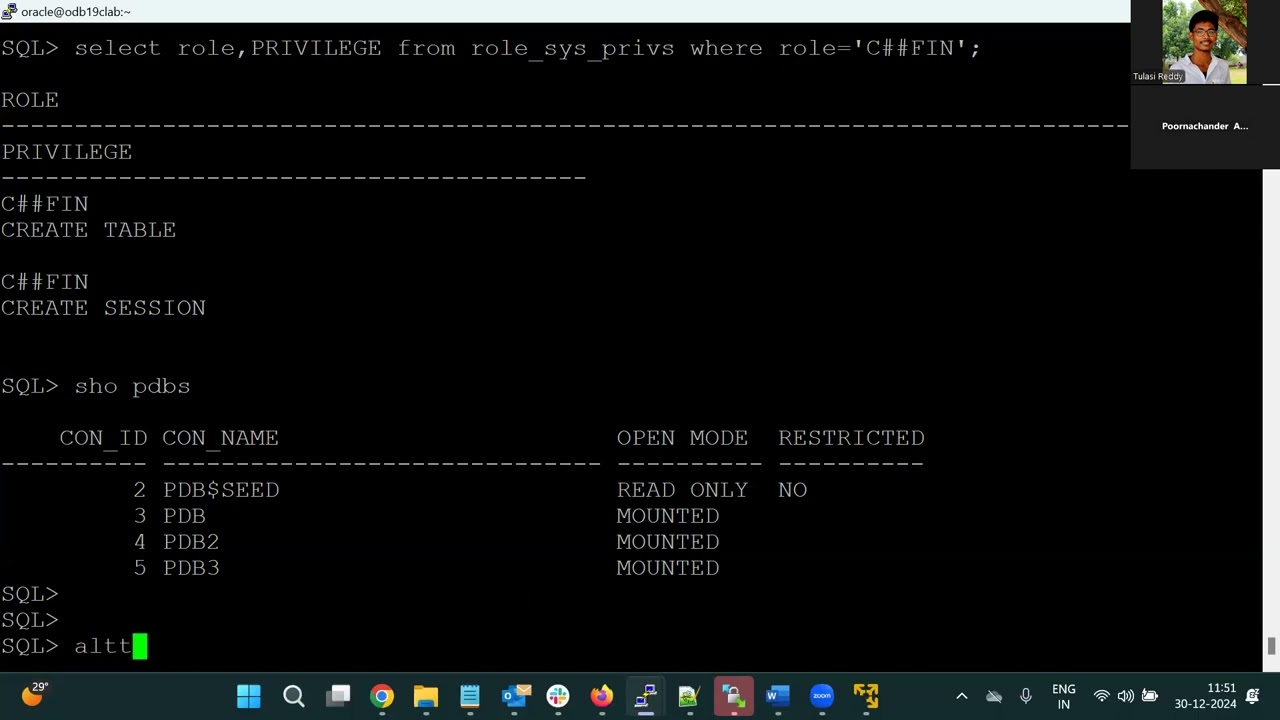Image resolution: width=1280 pixels, height=720 pixels.
Task: Click 'READ ONLY' open mode value
Action: pyautogui.click(x=682, y=490)
